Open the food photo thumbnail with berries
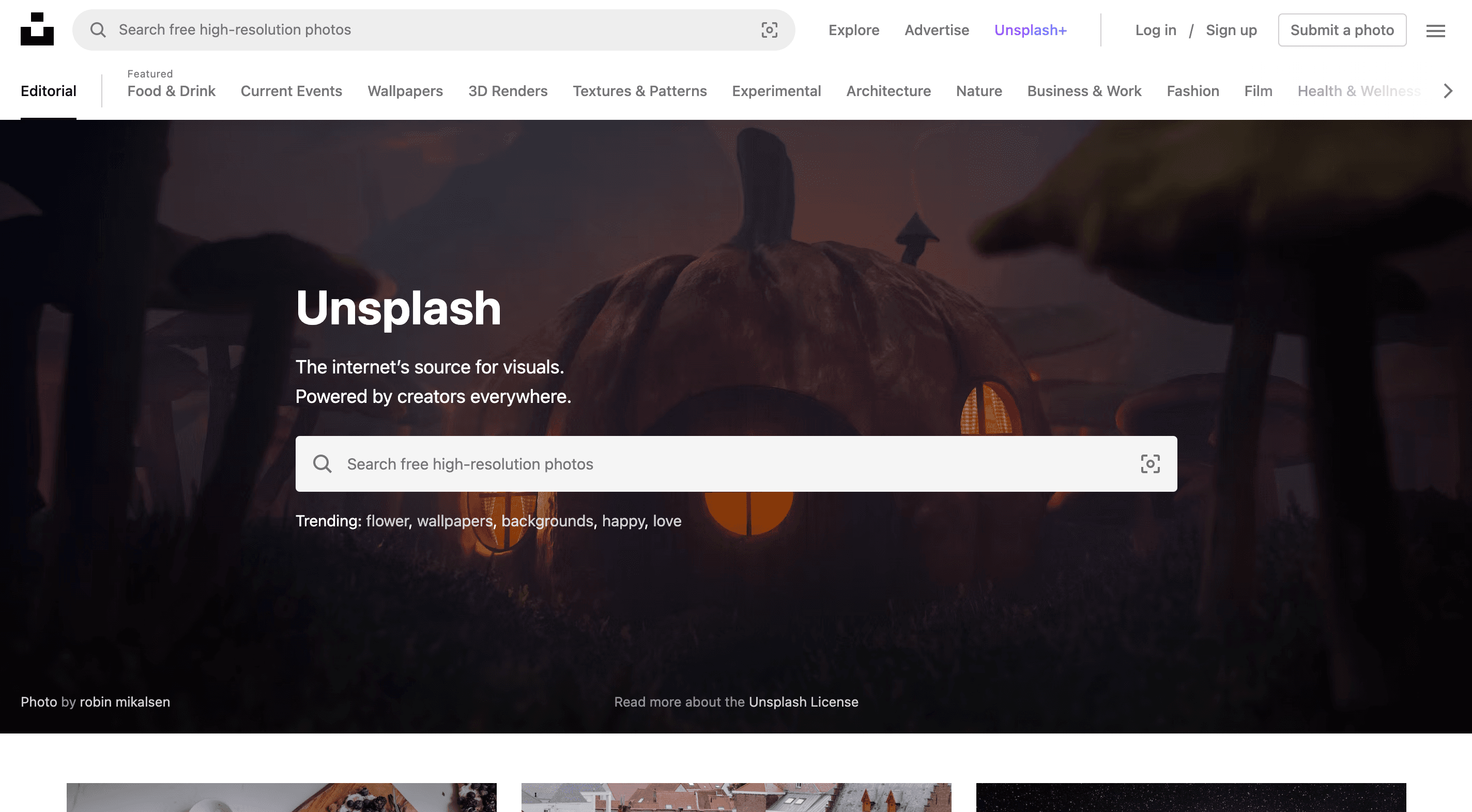1472x812 pixels. [x=281, y=798]
